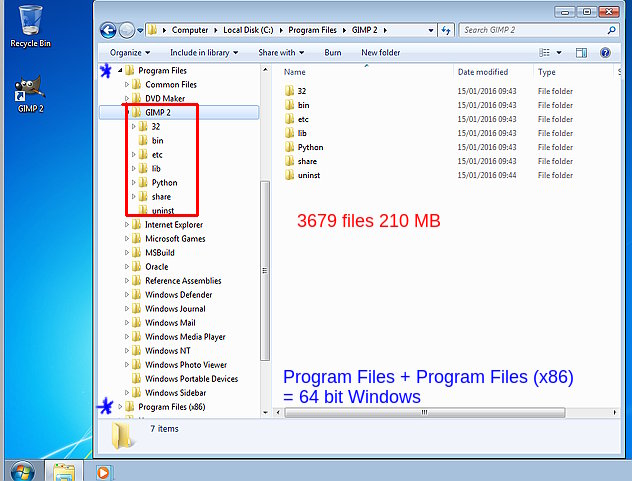Viewport: 632px width, 481px height.
Task: Refresh the GIMP 2 folder view
Action: pos(446,30)
